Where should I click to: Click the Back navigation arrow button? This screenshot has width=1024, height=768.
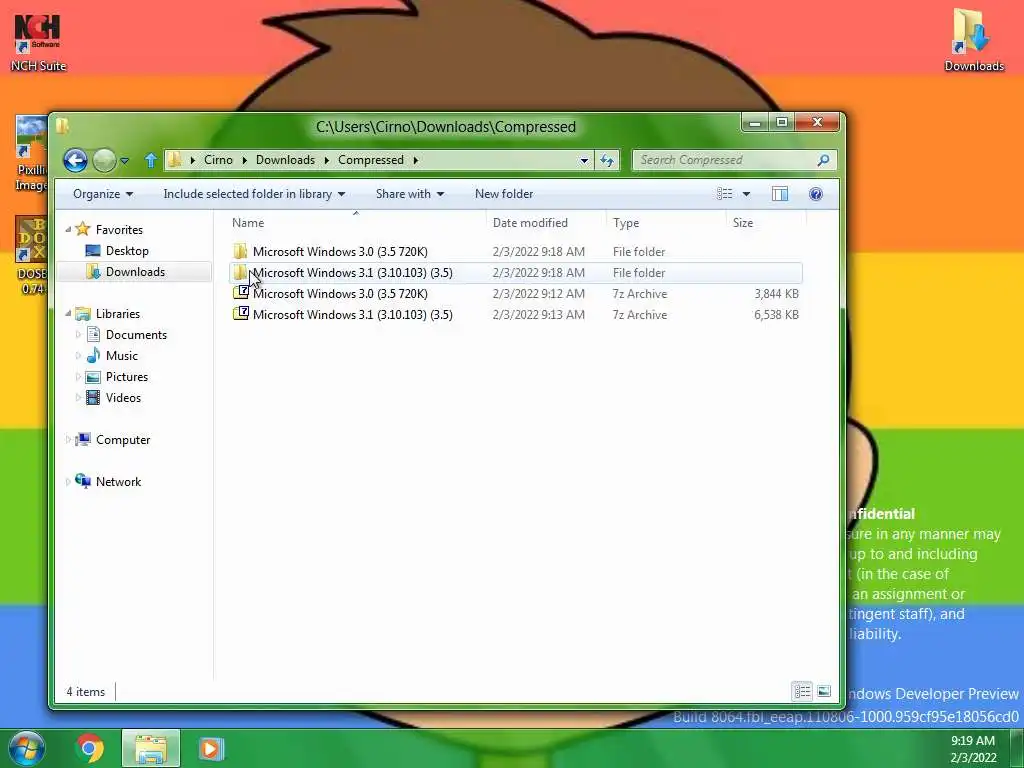76,160
